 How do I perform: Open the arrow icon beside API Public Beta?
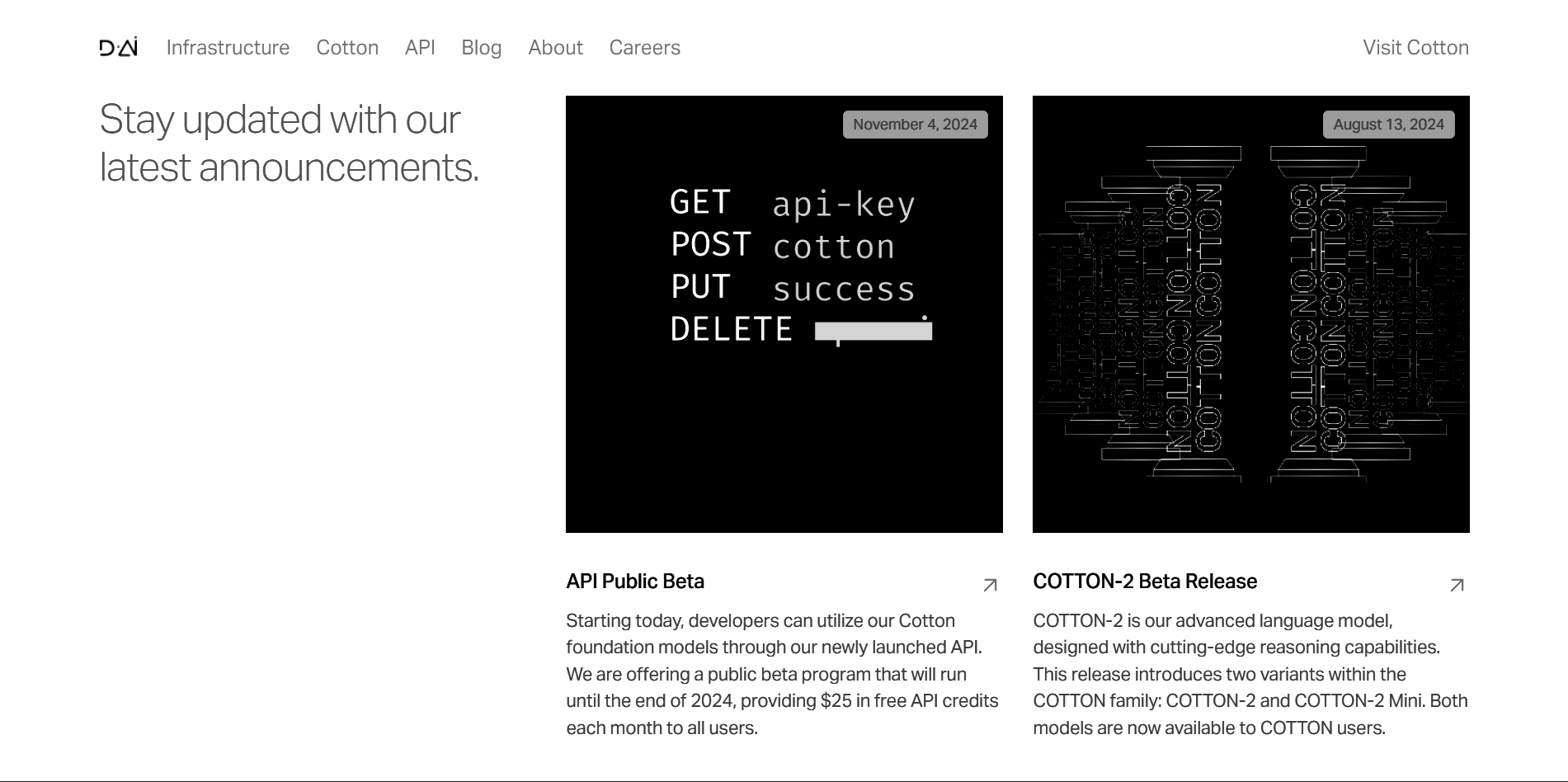click(x=990, y=585)
